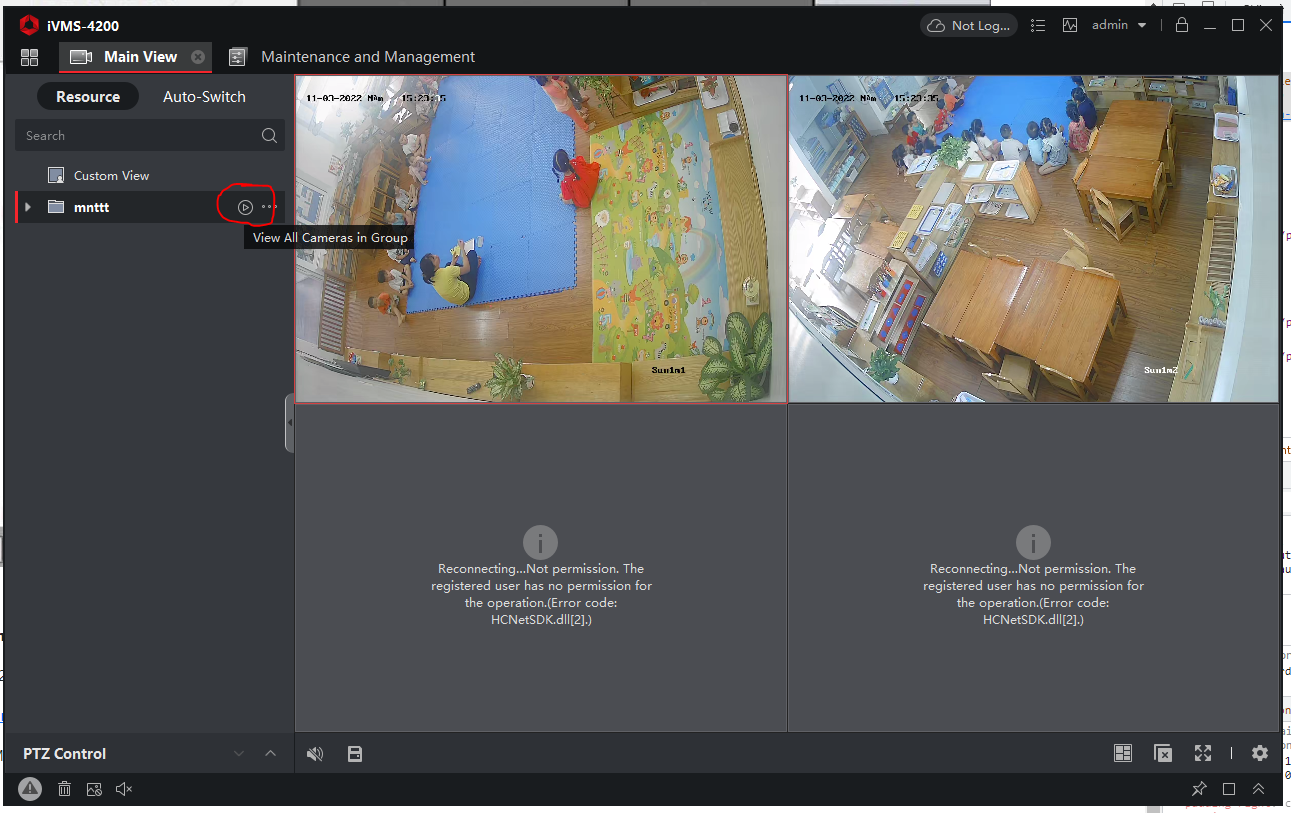Open more options for mnttt group

[268, 207]
